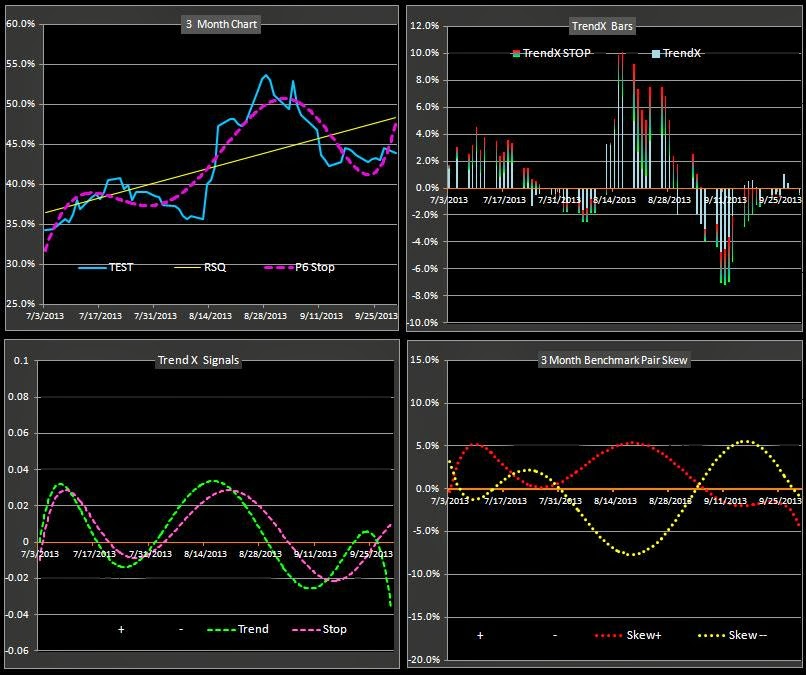Viewport: 806px width, 675px height.
Task: Click the "-" legend entry in Signals chart
Action: pyautogui.click(x=181, y=629)
